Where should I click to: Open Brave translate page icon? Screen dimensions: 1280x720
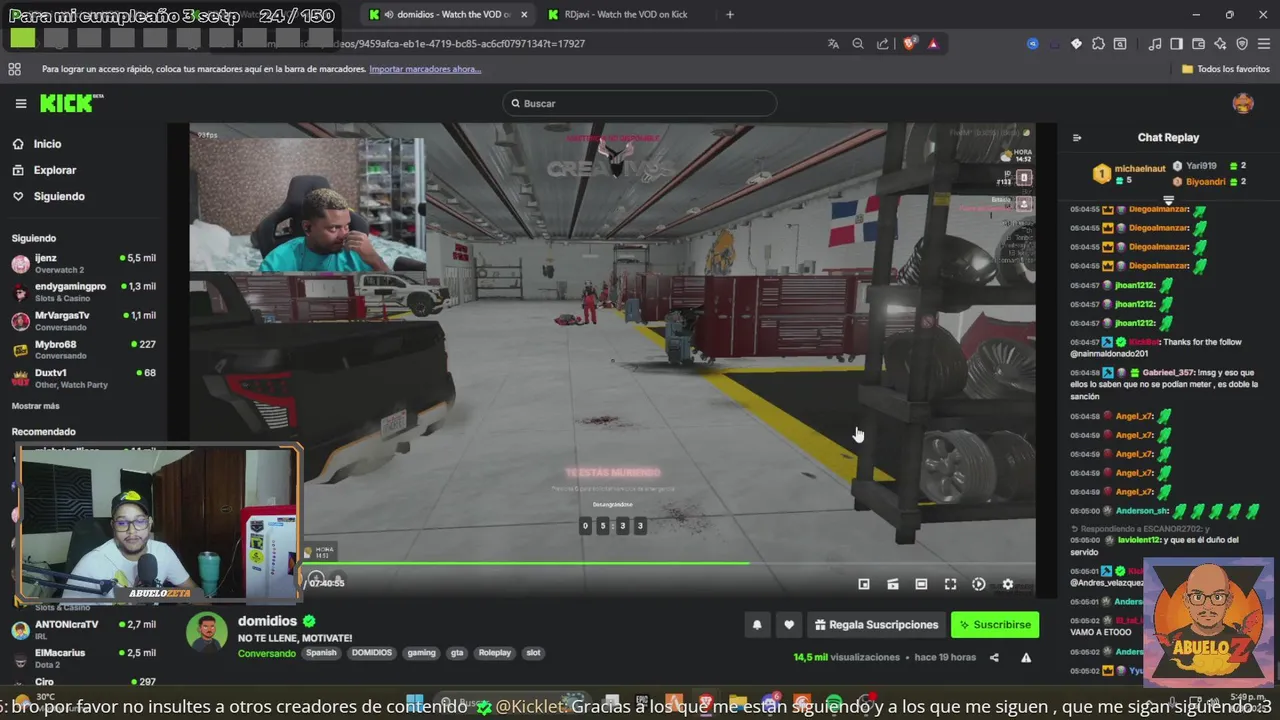click(x=833, y=44)
